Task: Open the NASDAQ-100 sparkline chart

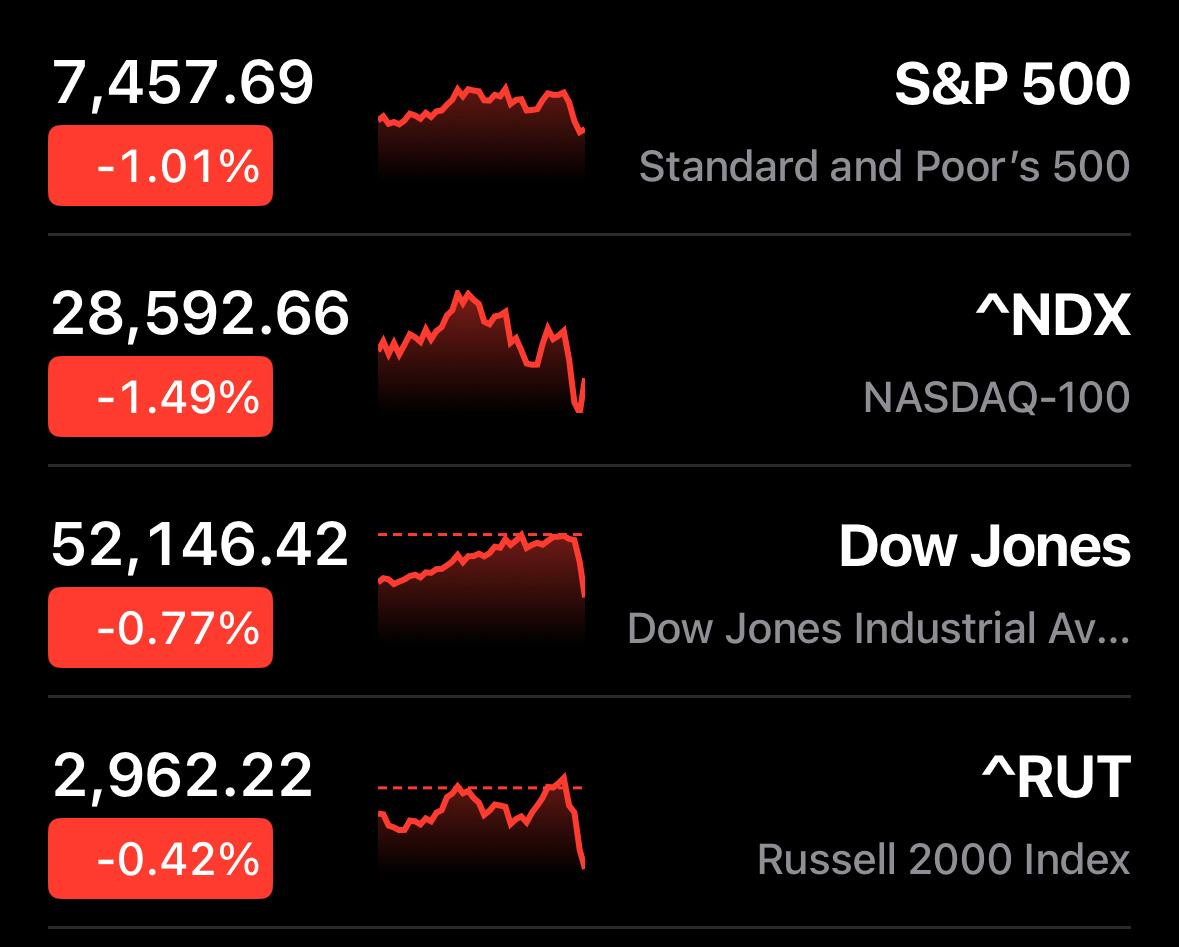Action: click(481, 351)
